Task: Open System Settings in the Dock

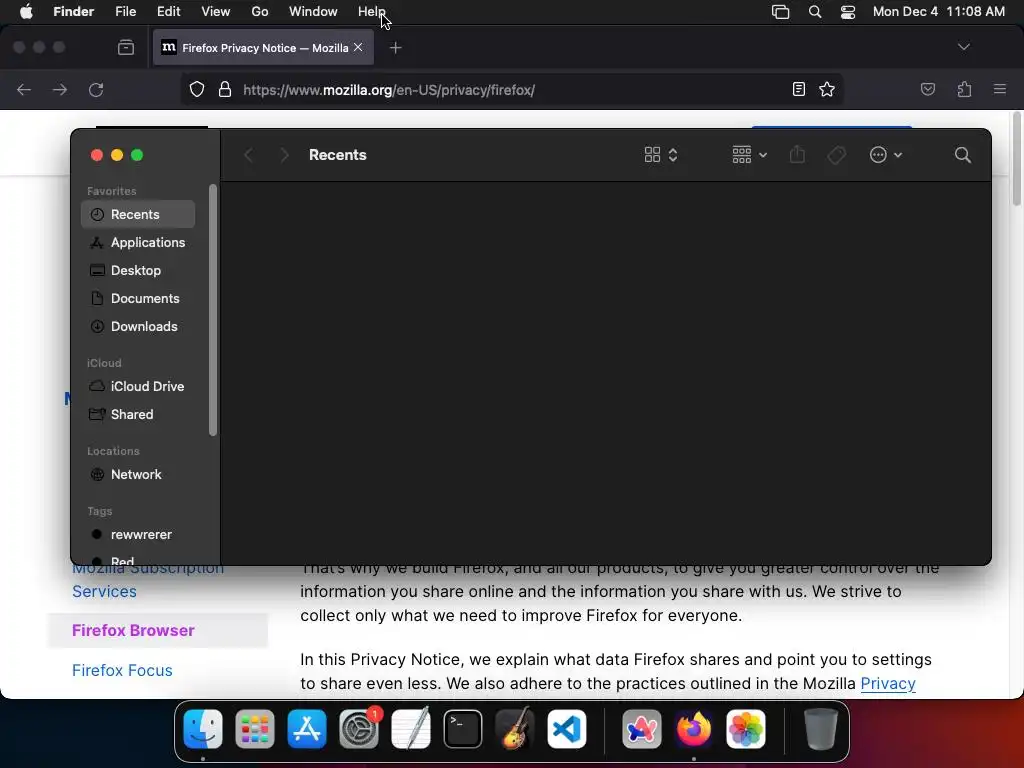Action: pyautogui.click(x=359, y=729)
